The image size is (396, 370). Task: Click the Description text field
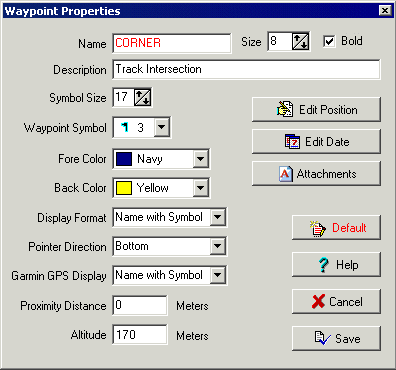(x=246, y=69)
